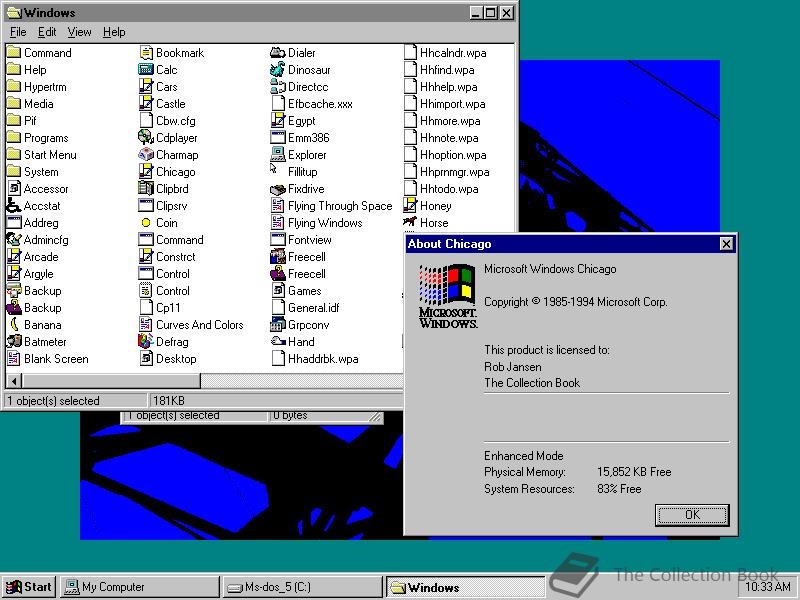Select the Fontview icon

[x=278, y=240]
